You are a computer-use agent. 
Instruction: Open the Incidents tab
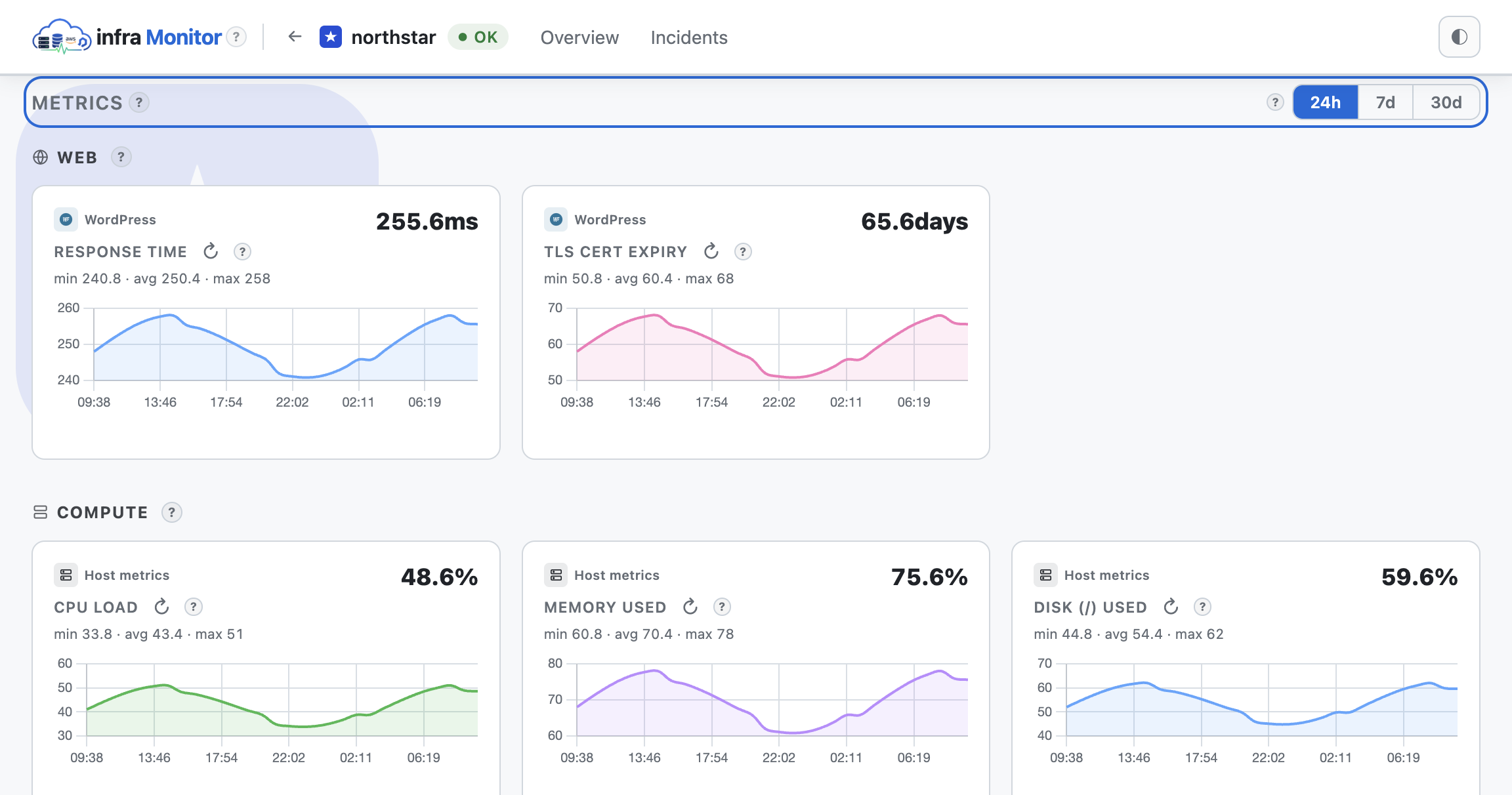tap(689, 37)
